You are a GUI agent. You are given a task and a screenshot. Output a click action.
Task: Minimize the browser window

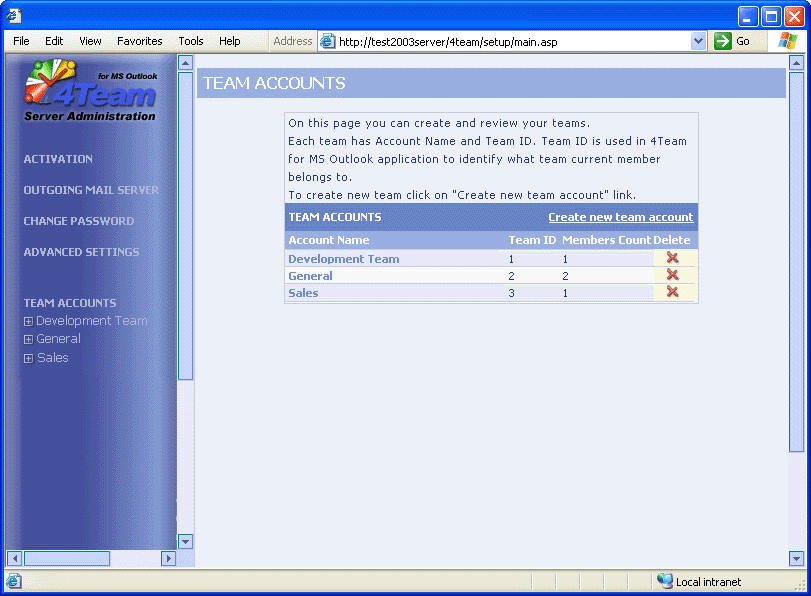[747, 17]
